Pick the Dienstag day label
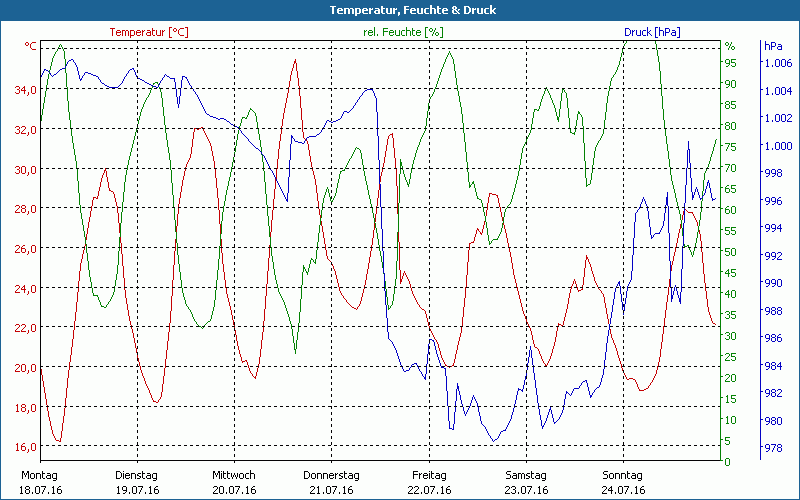Screen dimensions: 800x500 point(136,475)
